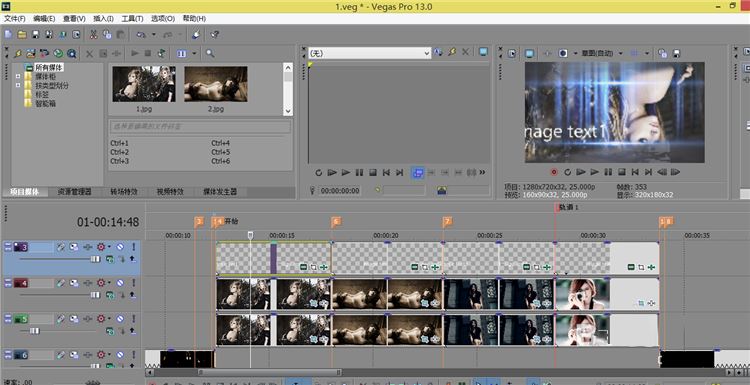
Task: Select the 2.jpg media thumbnail
Action: 216,84
